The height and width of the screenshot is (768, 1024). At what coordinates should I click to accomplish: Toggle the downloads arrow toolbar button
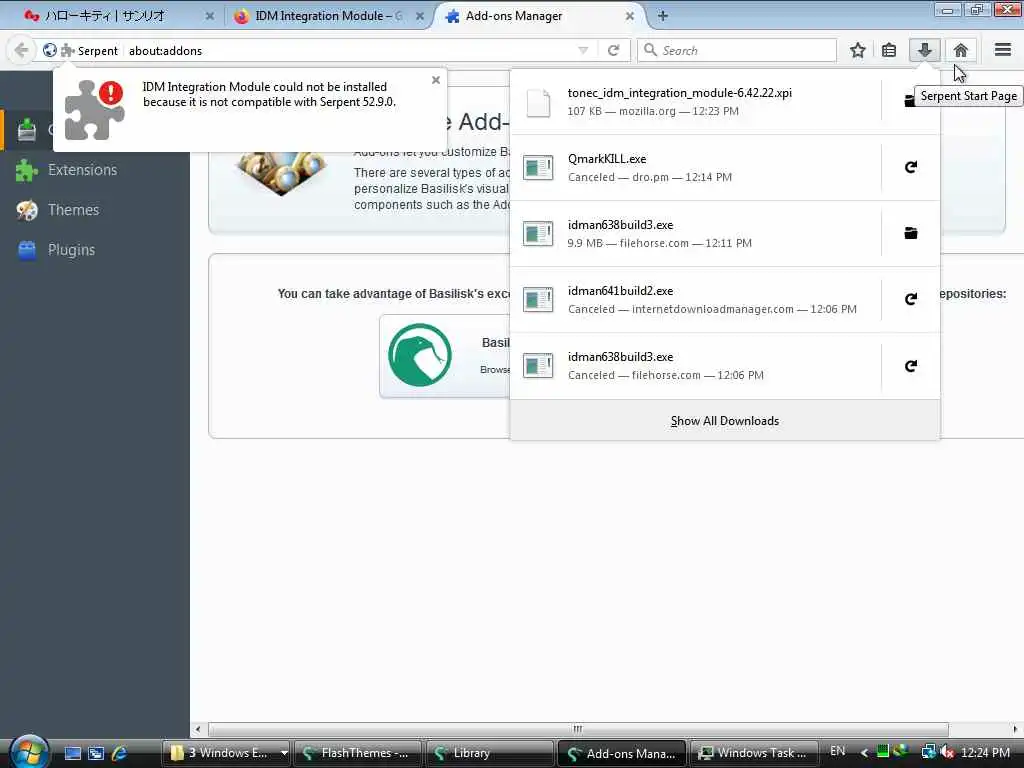[x=924, y=50]
